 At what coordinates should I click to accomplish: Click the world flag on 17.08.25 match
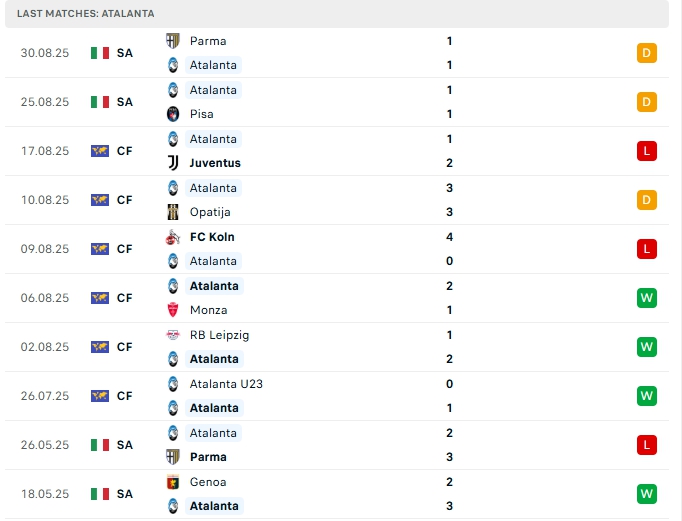(100, 151)
